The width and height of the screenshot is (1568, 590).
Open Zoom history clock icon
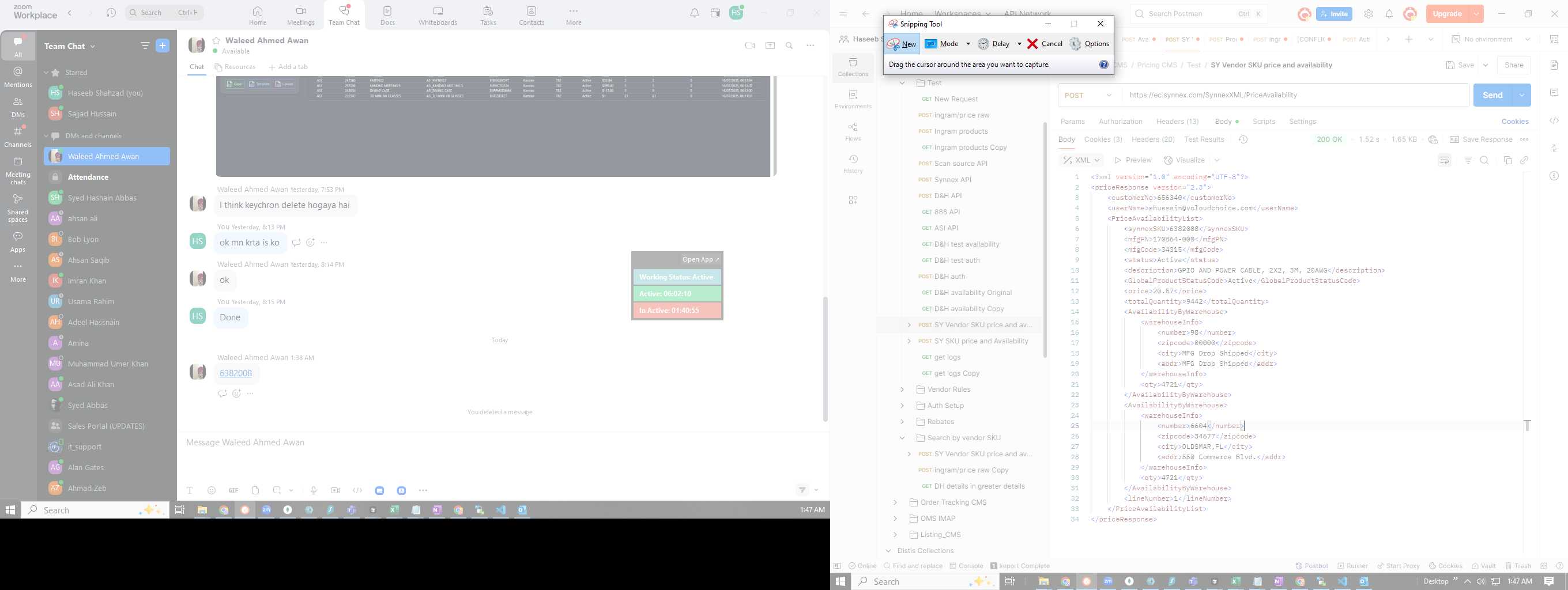tap(111, 13)
